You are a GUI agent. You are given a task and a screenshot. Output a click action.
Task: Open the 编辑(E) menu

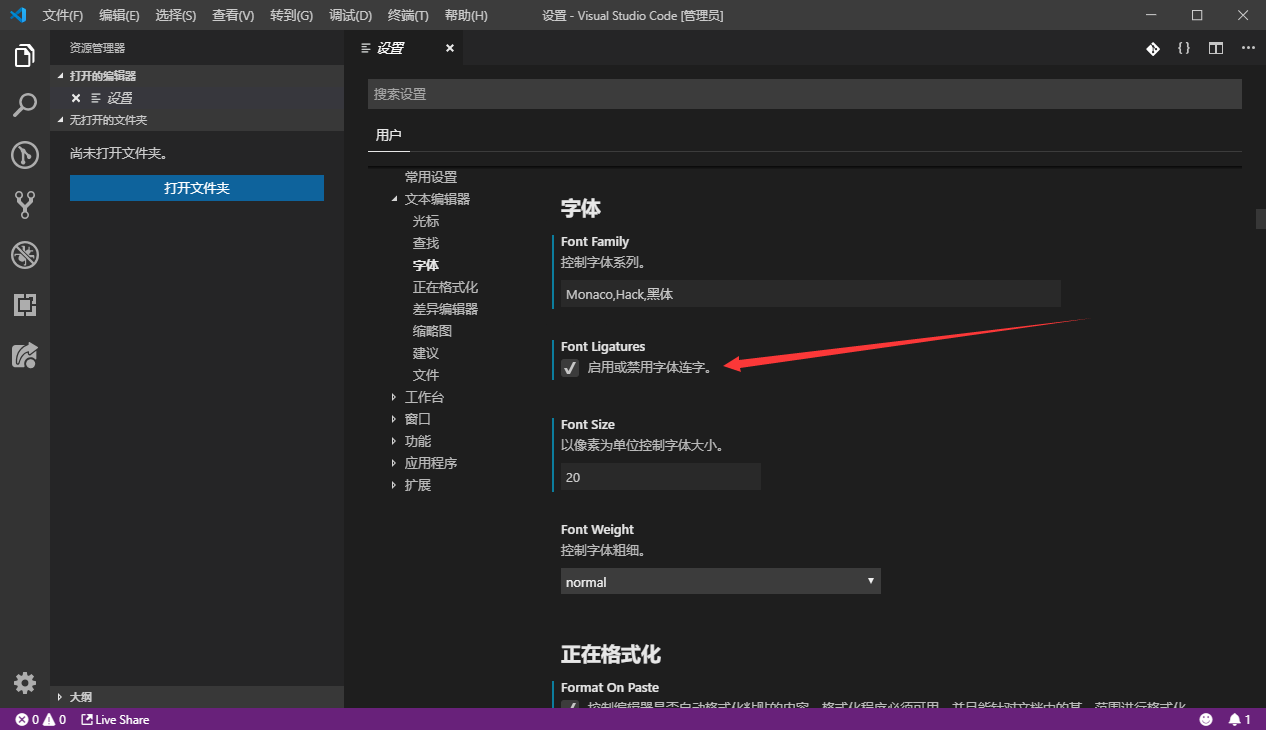click(119, 16)
